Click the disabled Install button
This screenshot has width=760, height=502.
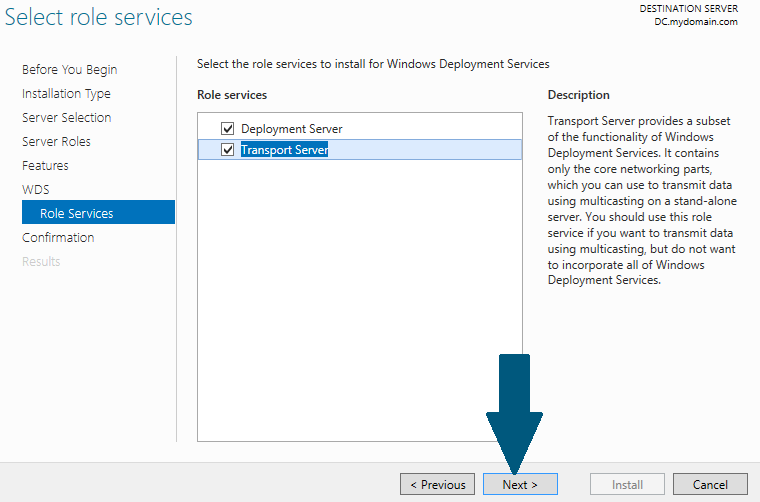(627, 484)
